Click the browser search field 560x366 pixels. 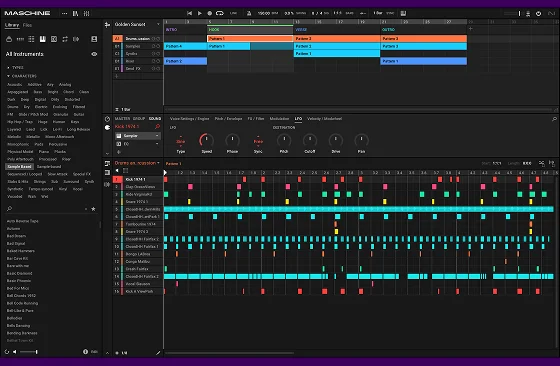point(46,209)
